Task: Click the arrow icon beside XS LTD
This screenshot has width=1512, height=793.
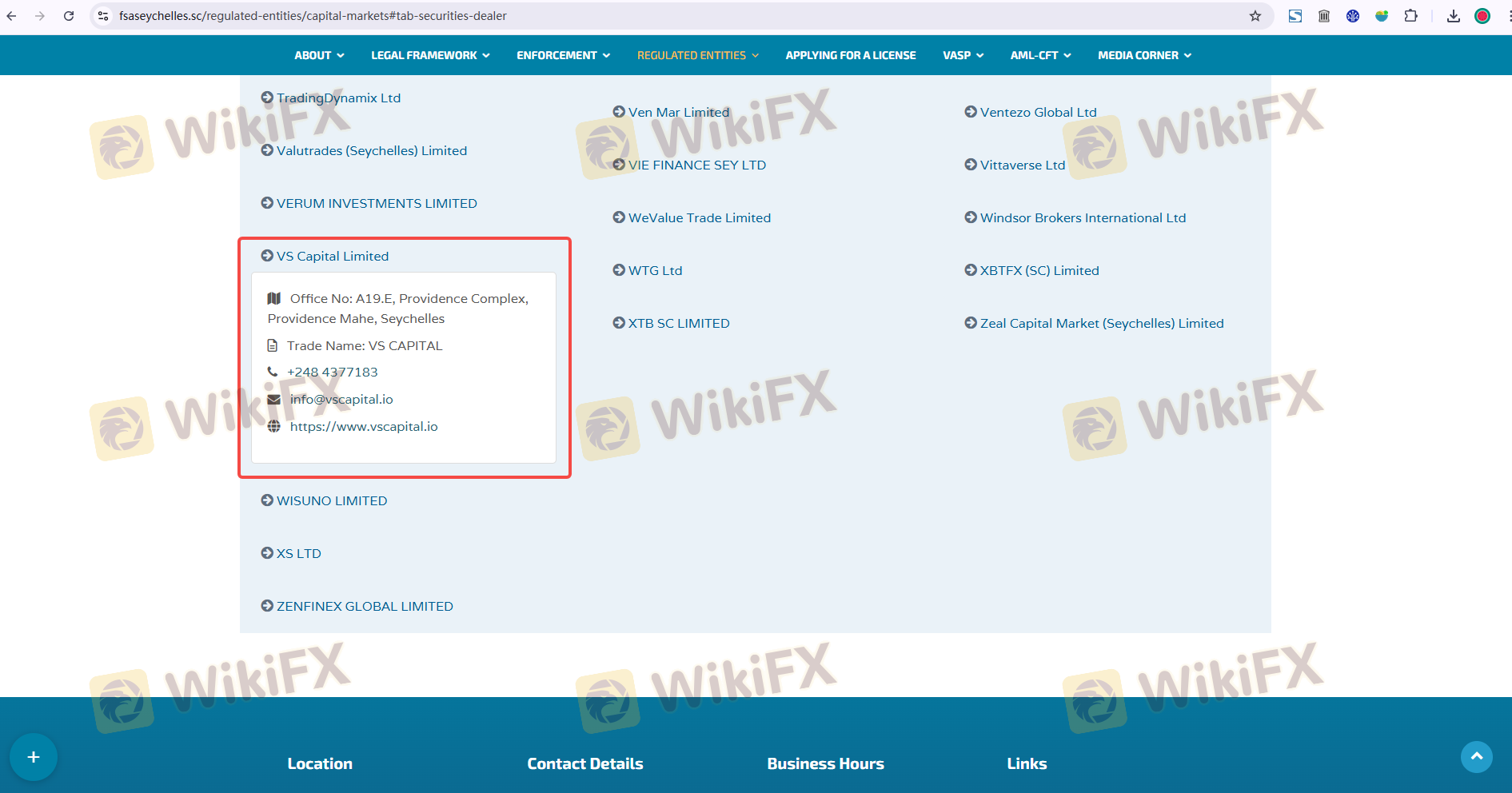Action: tap(267, 553)
